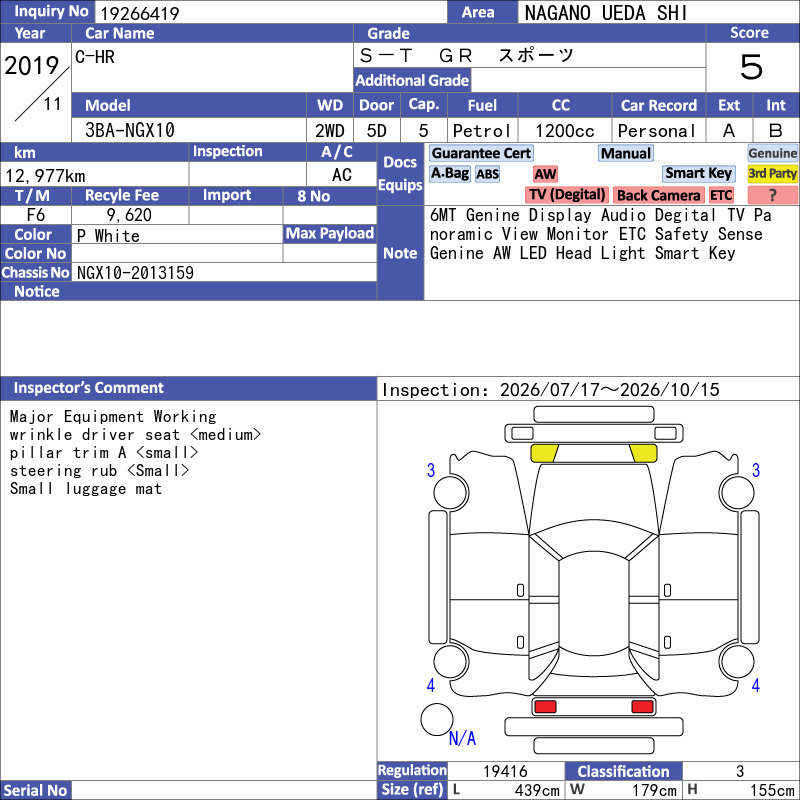Click the Inquiry No value 19266419

(x=139, y=13)
